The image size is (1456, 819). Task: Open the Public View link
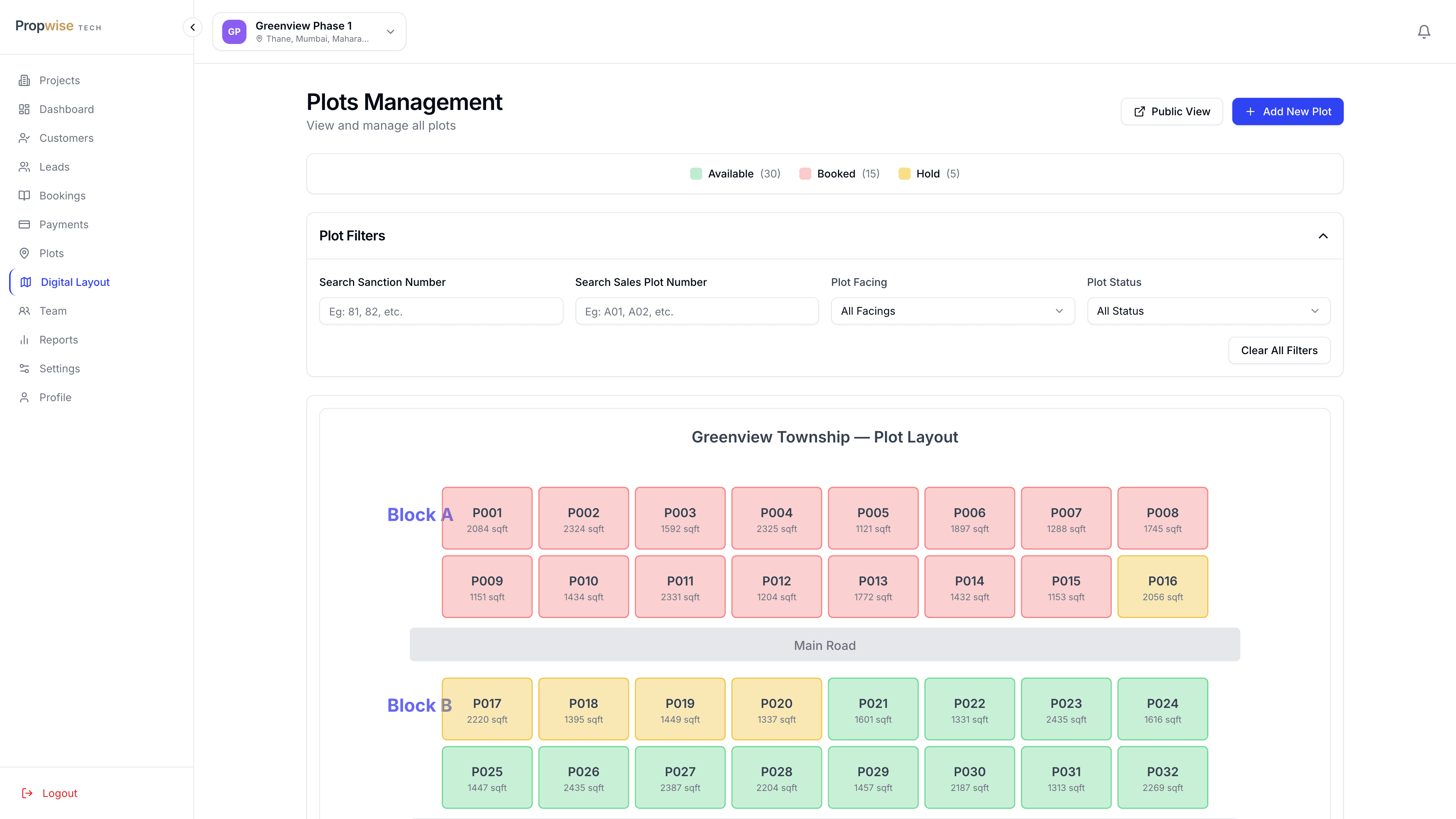(1172, 111)
